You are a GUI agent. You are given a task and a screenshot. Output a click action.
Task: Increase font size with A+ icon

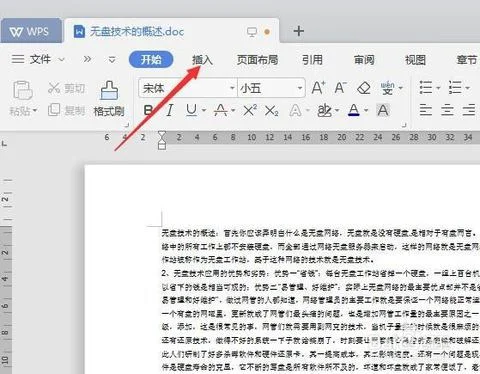(318, 88)
